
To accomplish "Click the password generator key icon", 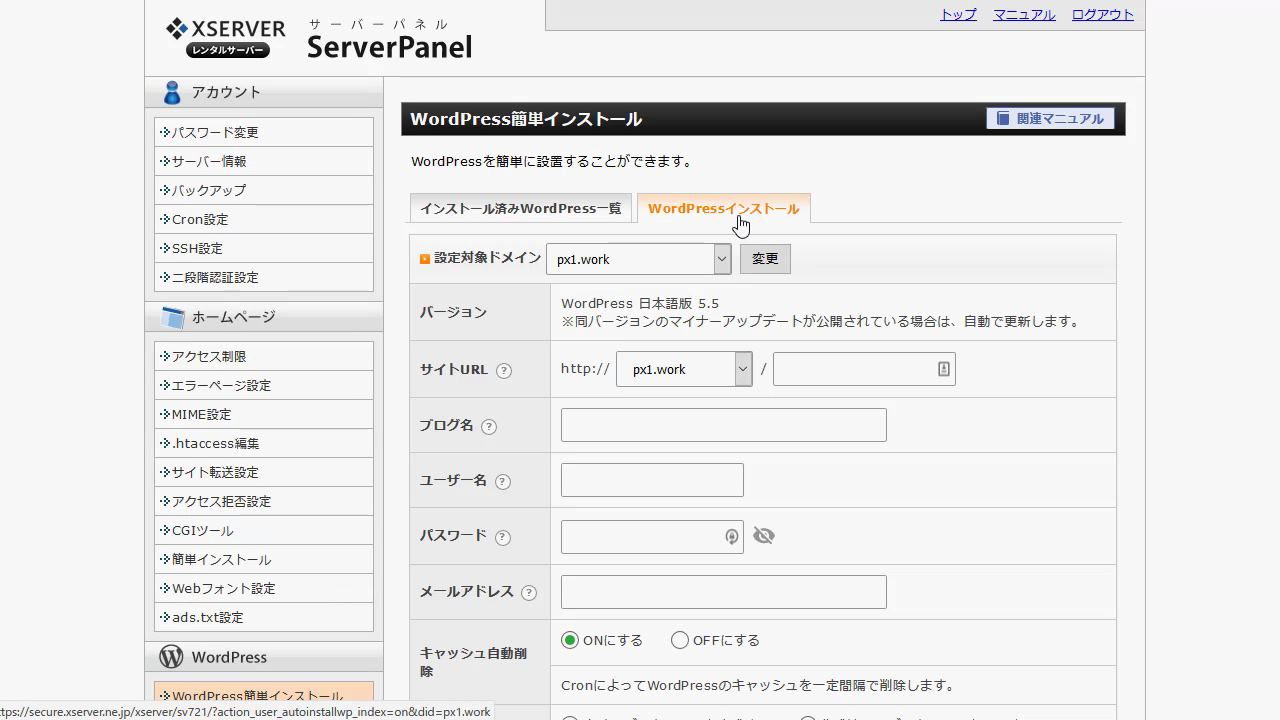I will pyautogui.click(x=732, y=537).
